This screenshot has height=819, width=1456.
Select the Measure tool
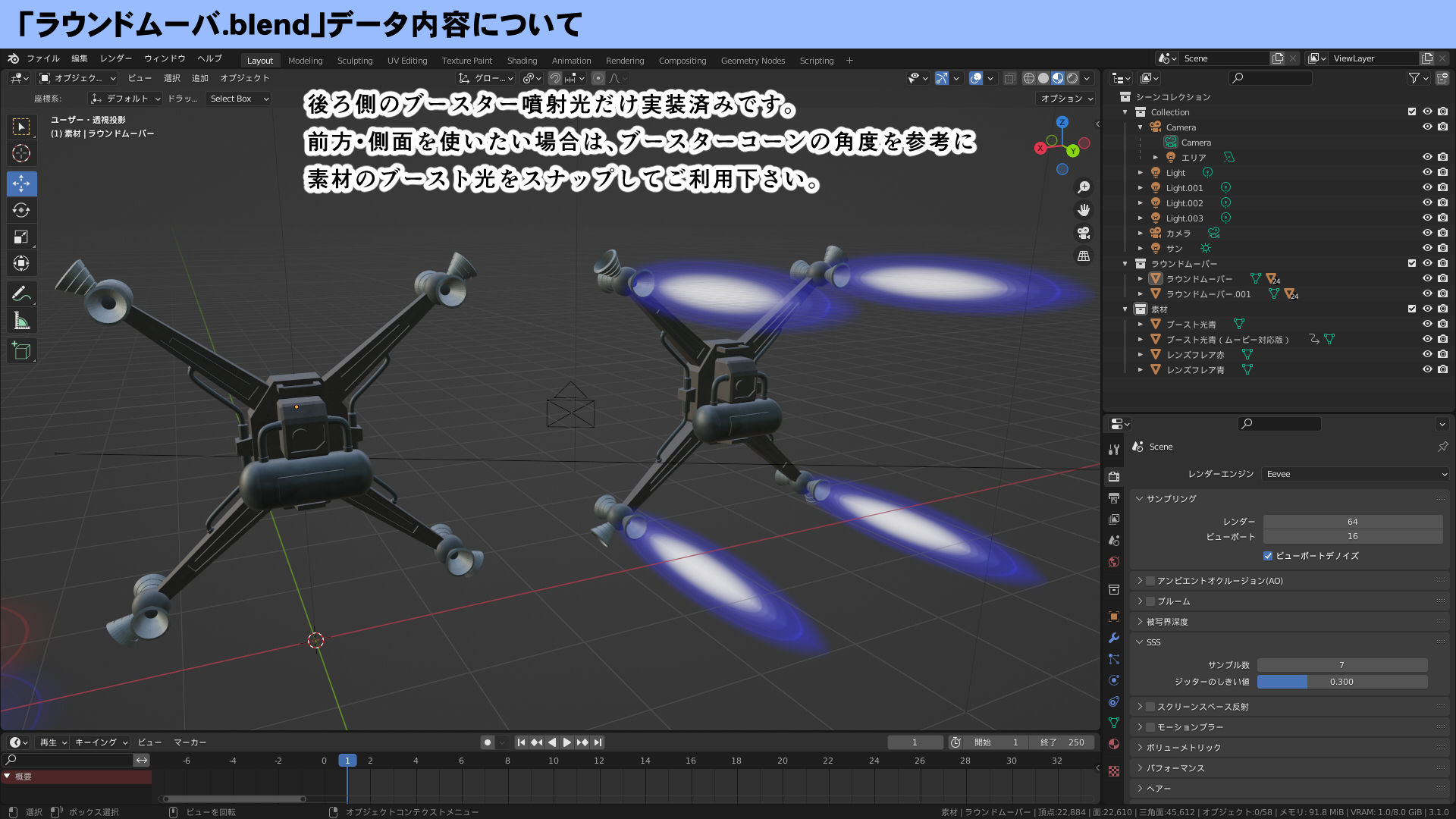[21, 319]
